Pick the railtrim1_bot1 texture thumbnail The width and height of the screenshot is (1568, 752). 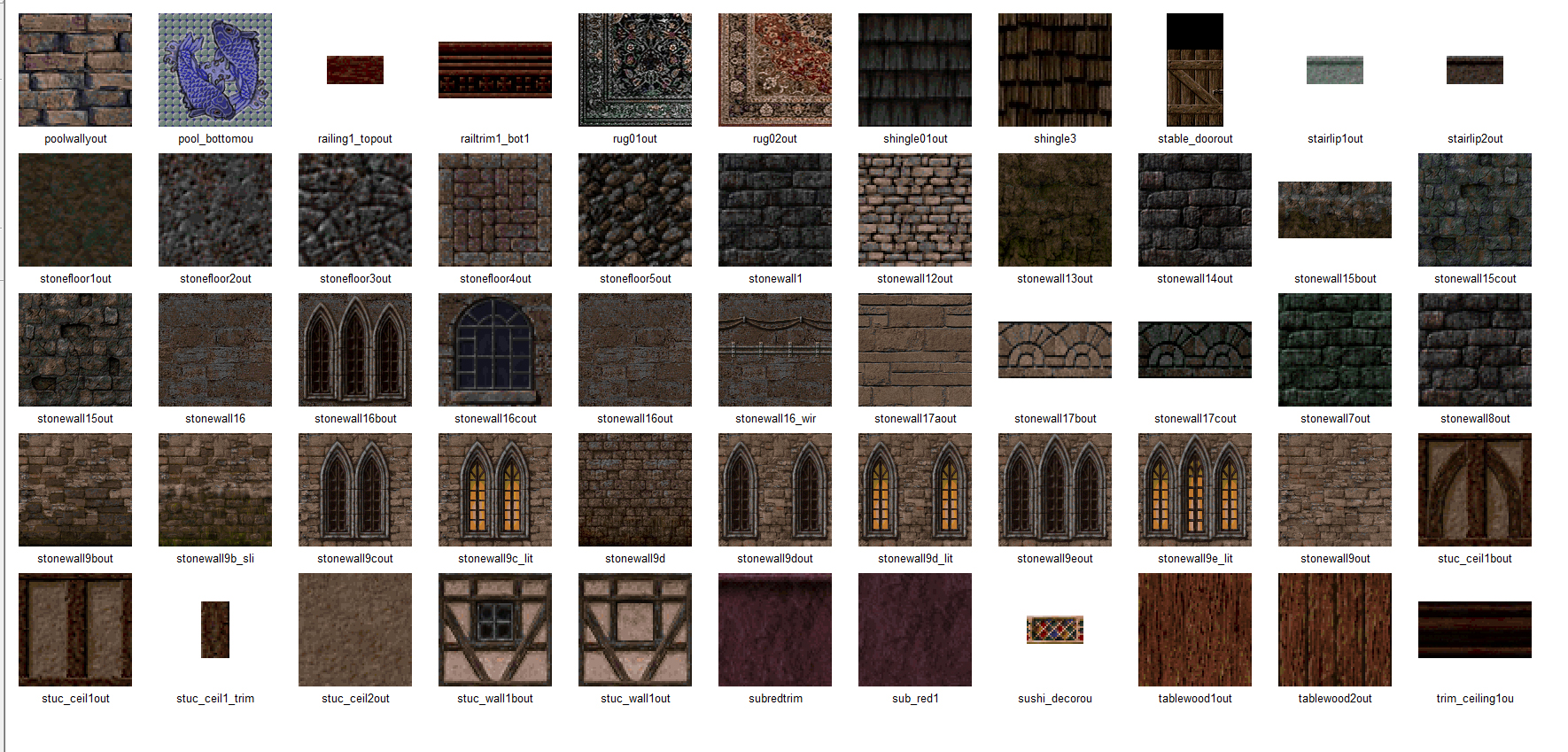[495, 70]
